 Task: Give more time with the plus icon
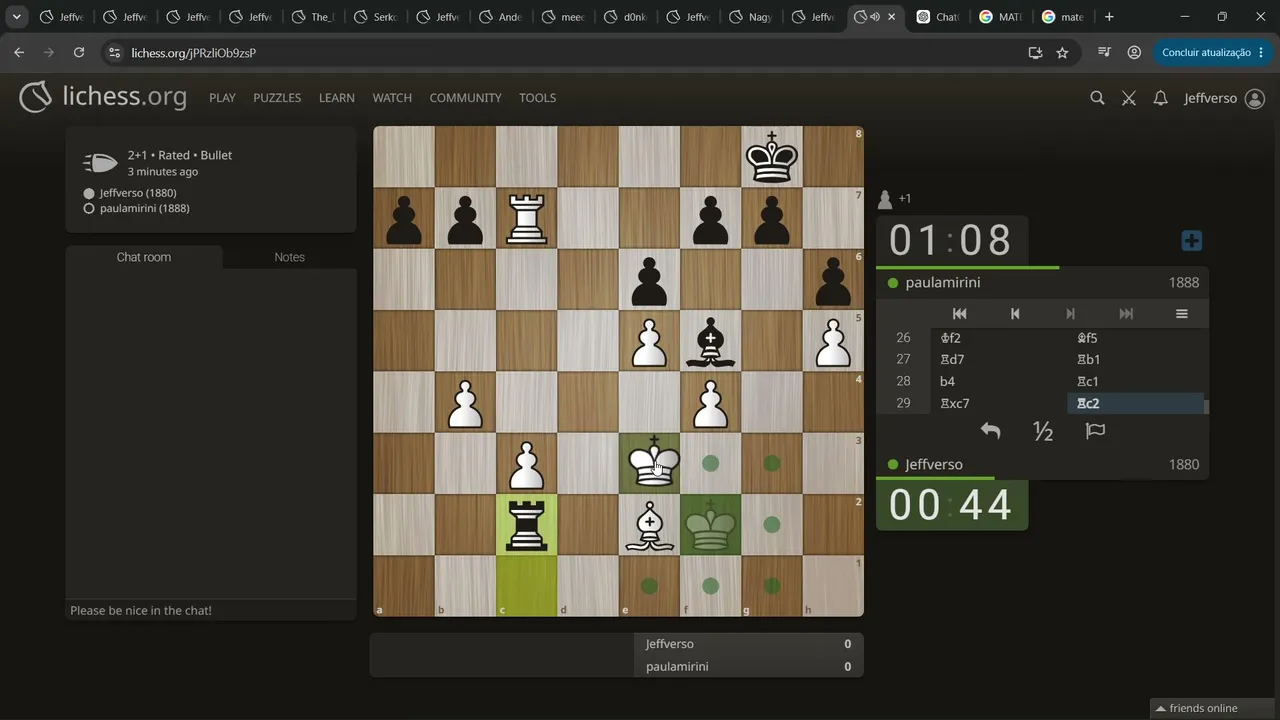(x=1191, y=241)
